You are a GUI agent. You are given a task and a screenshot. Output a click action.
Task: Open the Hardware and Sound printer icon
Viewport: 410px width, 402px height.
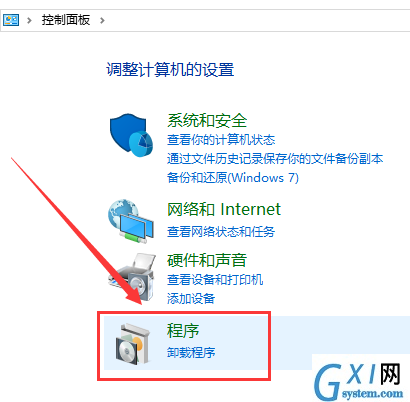pyautogui.click(x=132, y=276)
